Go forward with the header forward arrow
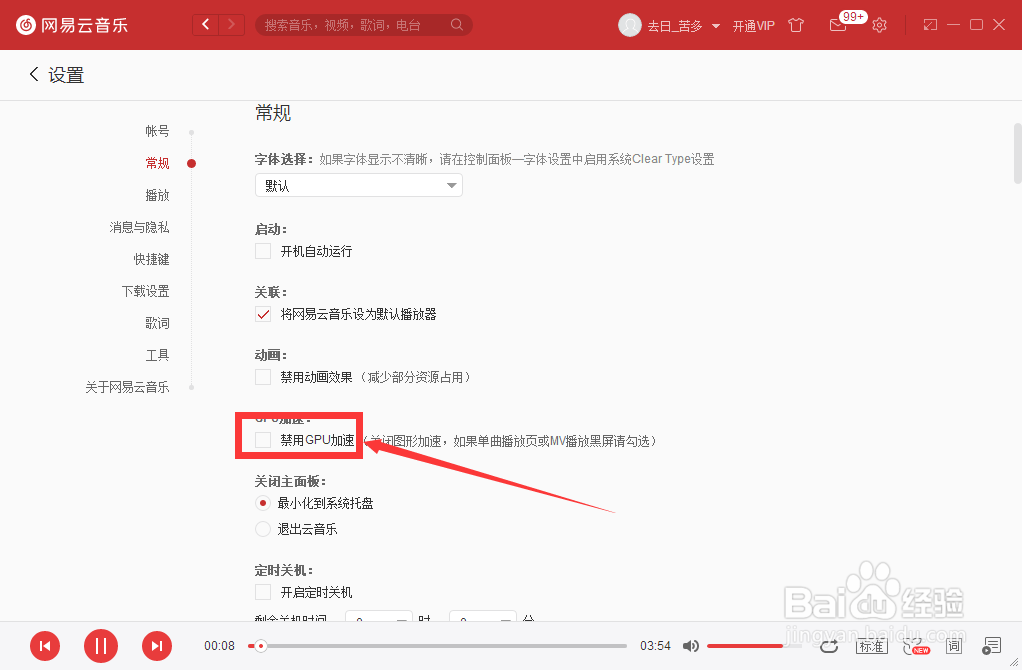 (231, 25)
